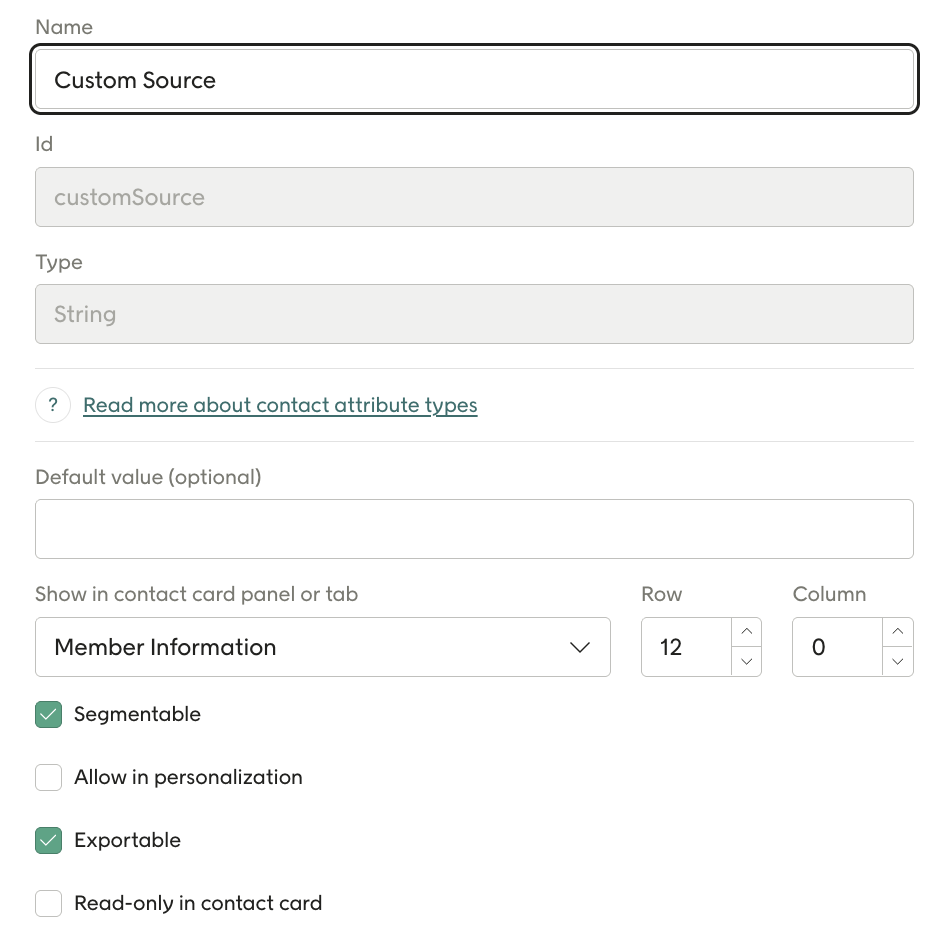Decrement the Column value with down arrow
944x940 pixels.
898,662
